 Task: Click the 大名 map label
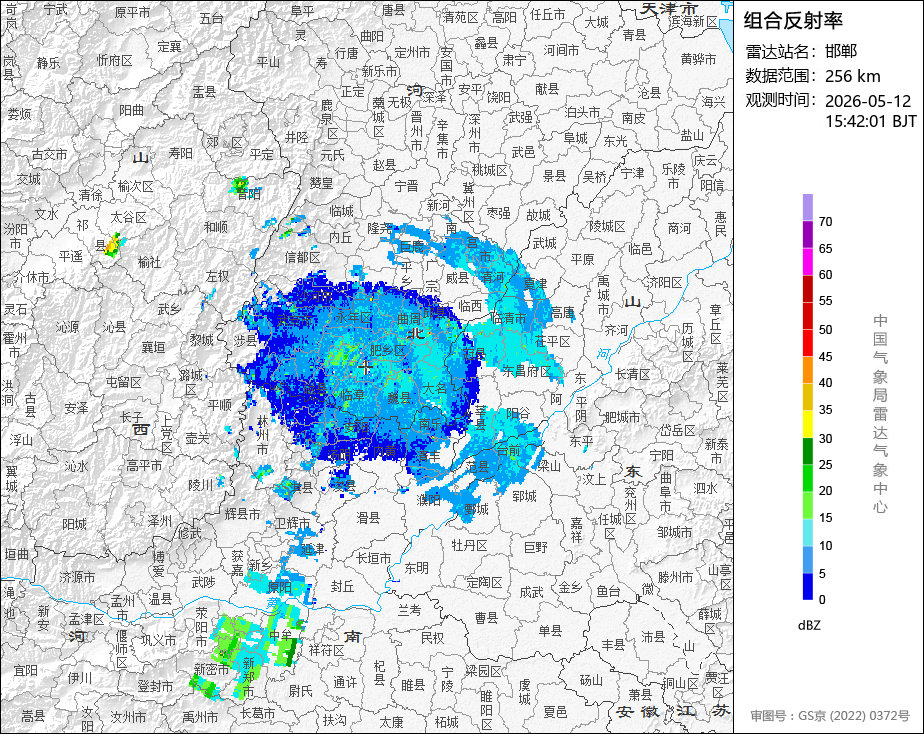(434, 388)
